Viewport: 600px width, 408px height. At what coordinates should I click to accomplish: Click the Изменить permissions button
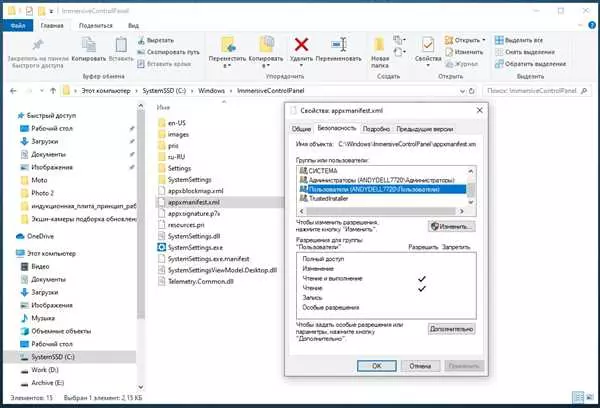[452, 226]
